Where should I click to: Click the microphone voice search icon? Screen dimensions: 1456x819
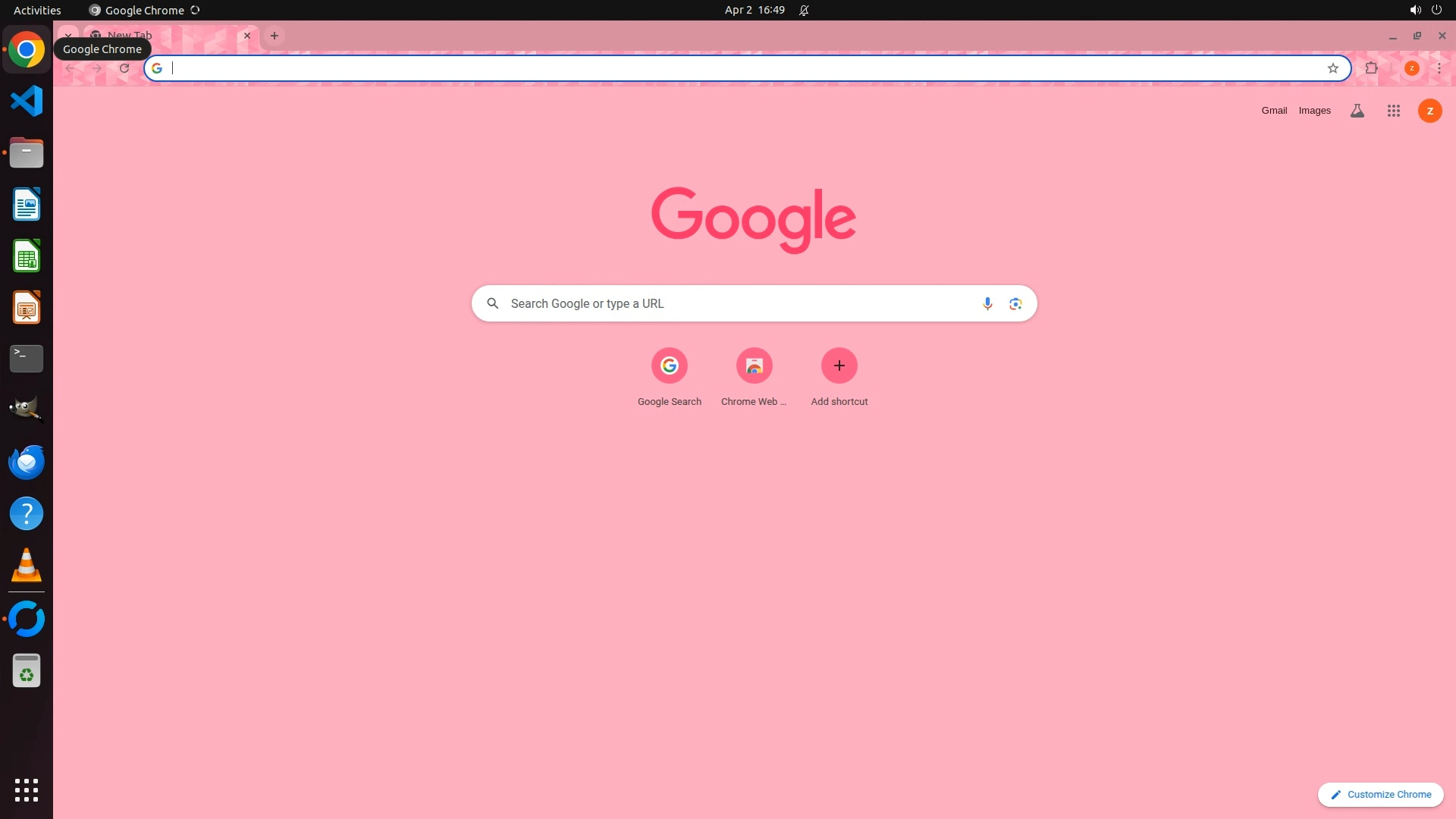pos(987,303)
